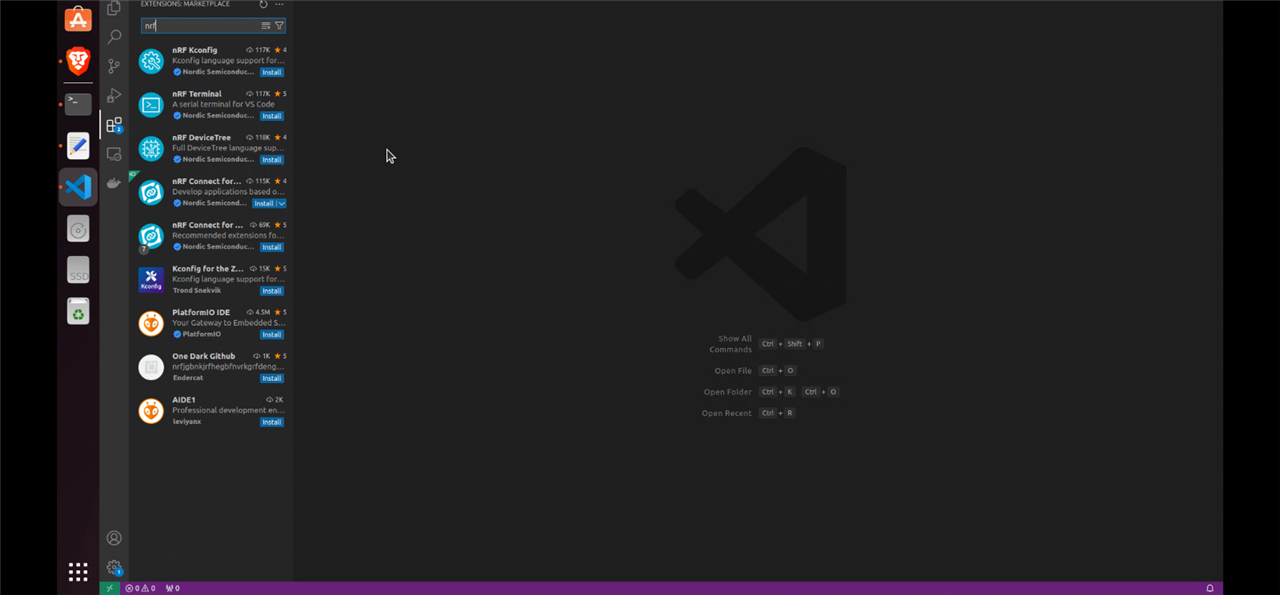The image size is (1280, 595).
Task: Open the Search view in activity bar
Action: (114, 37)
